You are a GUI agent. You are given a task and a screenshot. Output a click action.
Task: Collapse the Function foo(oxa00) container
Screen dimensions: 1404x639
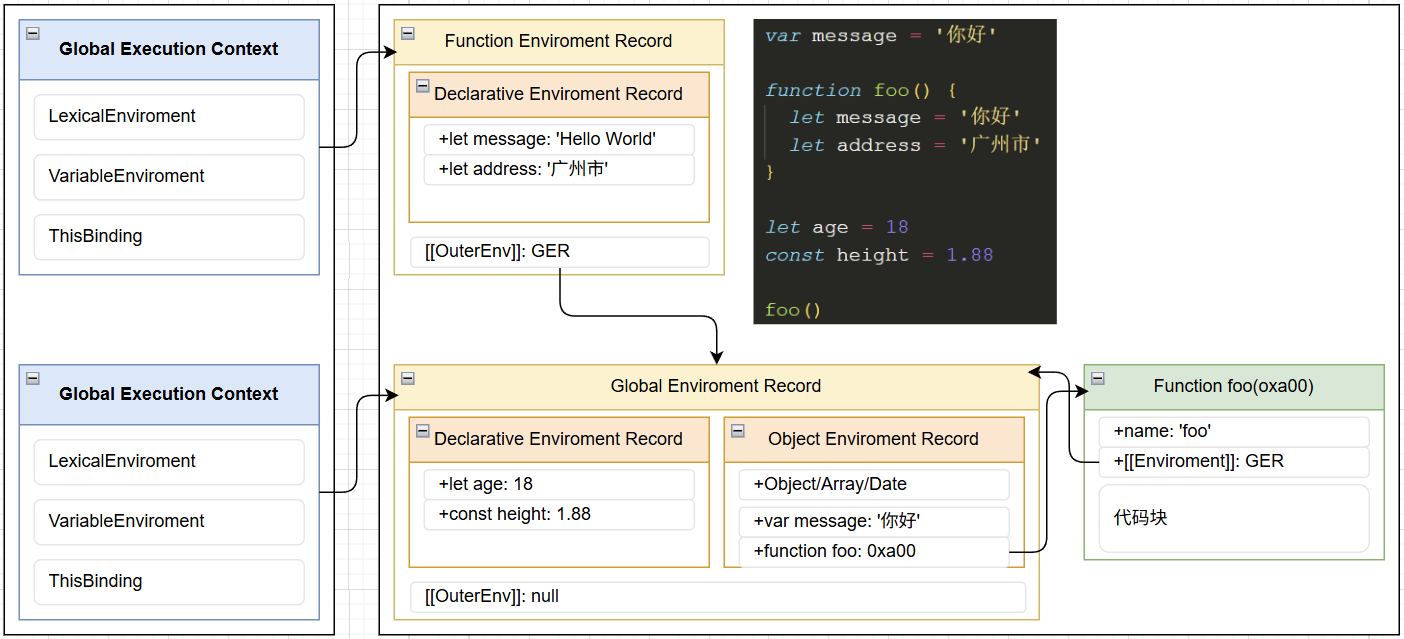click(1097, 378)
